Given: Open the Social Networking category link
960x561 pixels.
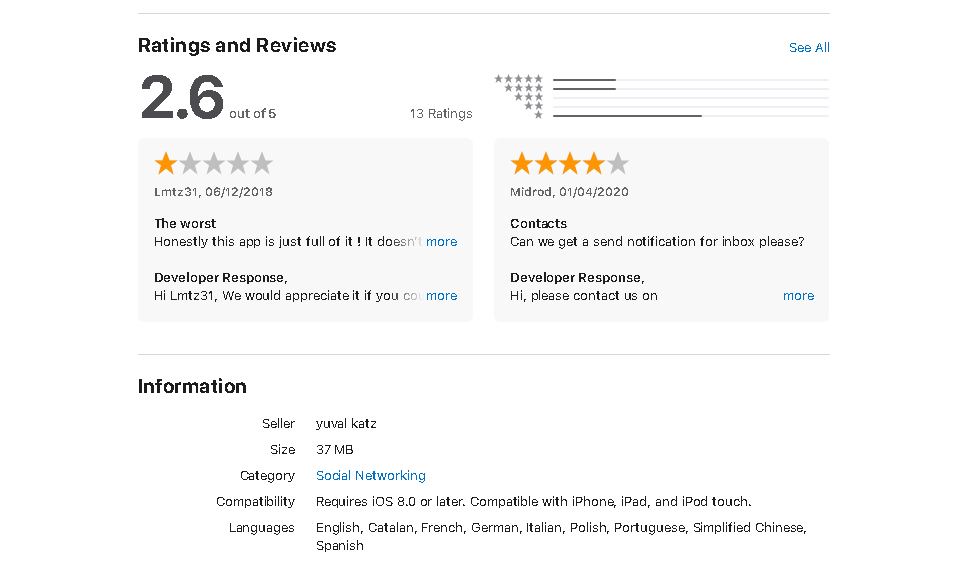Looking at the screenshot, I should coord(371,476).
